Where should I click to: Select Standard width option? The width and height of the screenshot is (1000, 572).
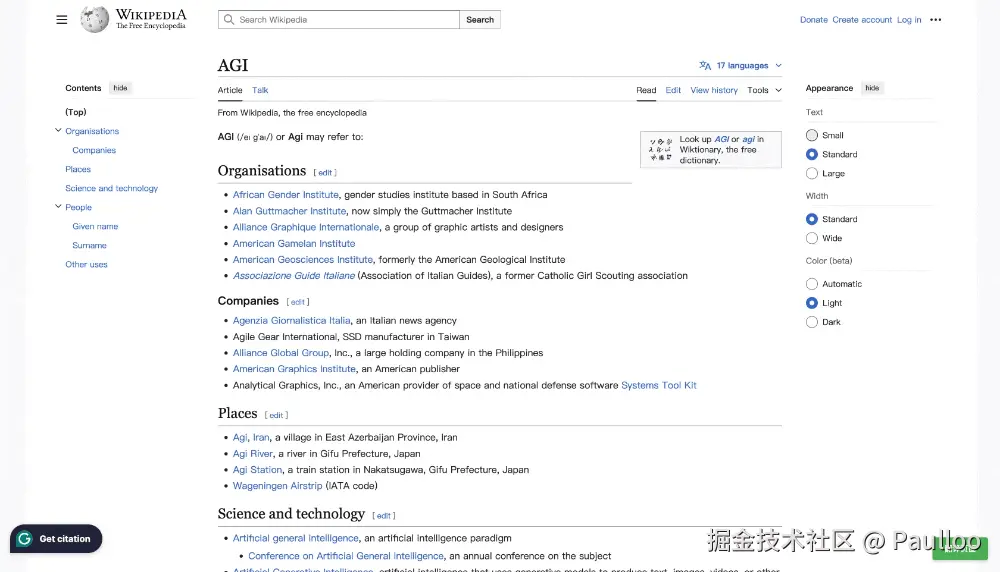(x=811, y=219)
